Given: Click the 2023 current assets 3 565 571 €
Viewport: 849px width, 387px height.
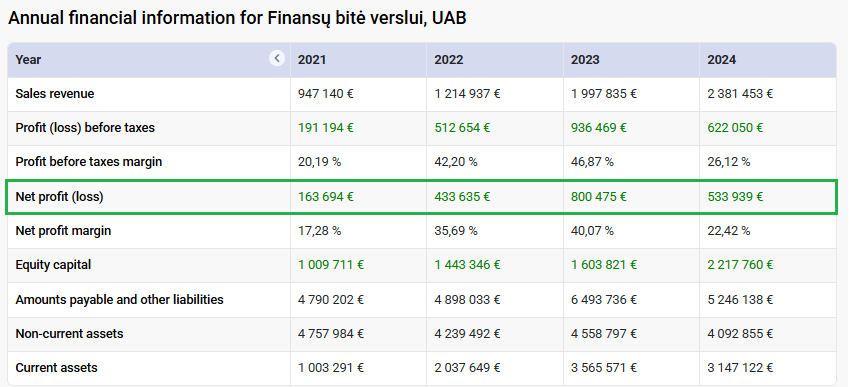Looking at the screenshot, I should 604,368.
